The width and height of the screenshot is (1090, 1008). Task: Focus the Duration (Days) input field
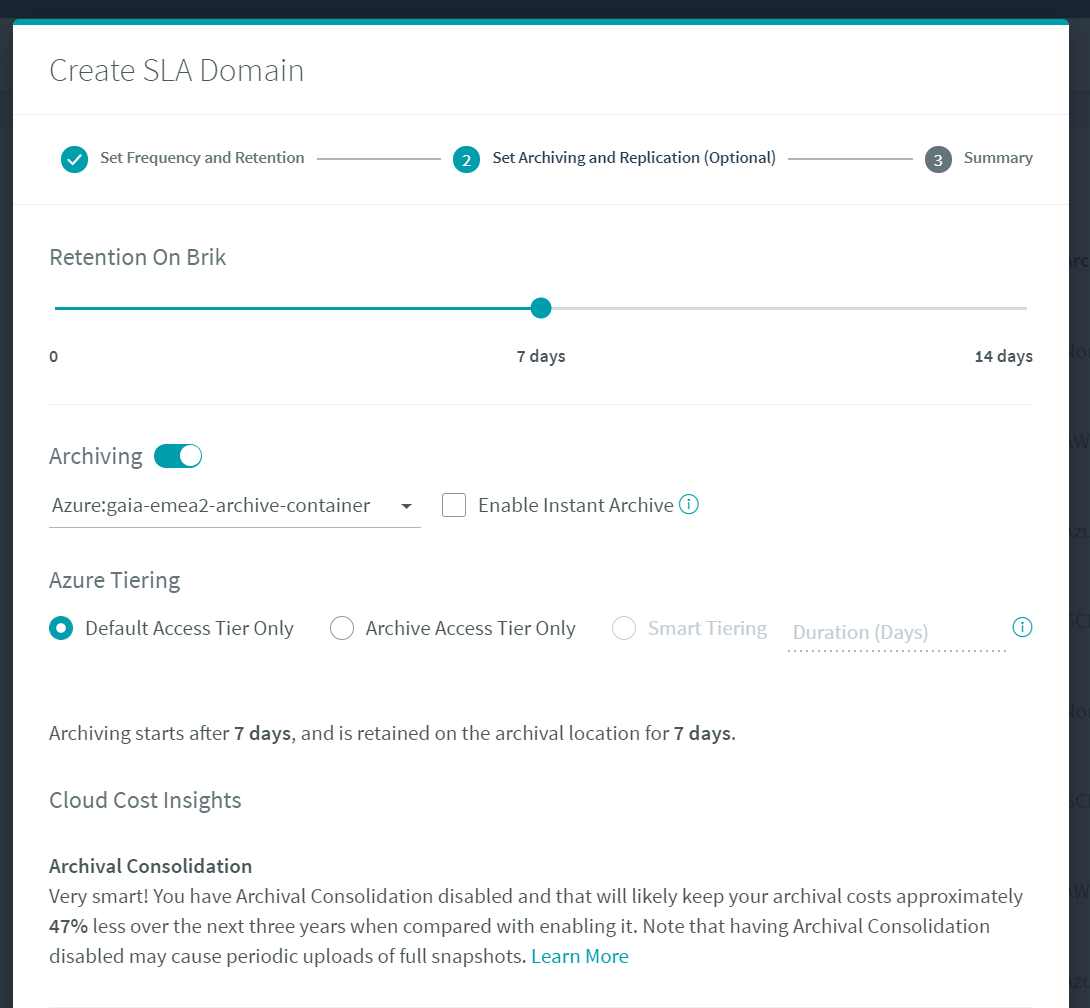tap(896, 632)
